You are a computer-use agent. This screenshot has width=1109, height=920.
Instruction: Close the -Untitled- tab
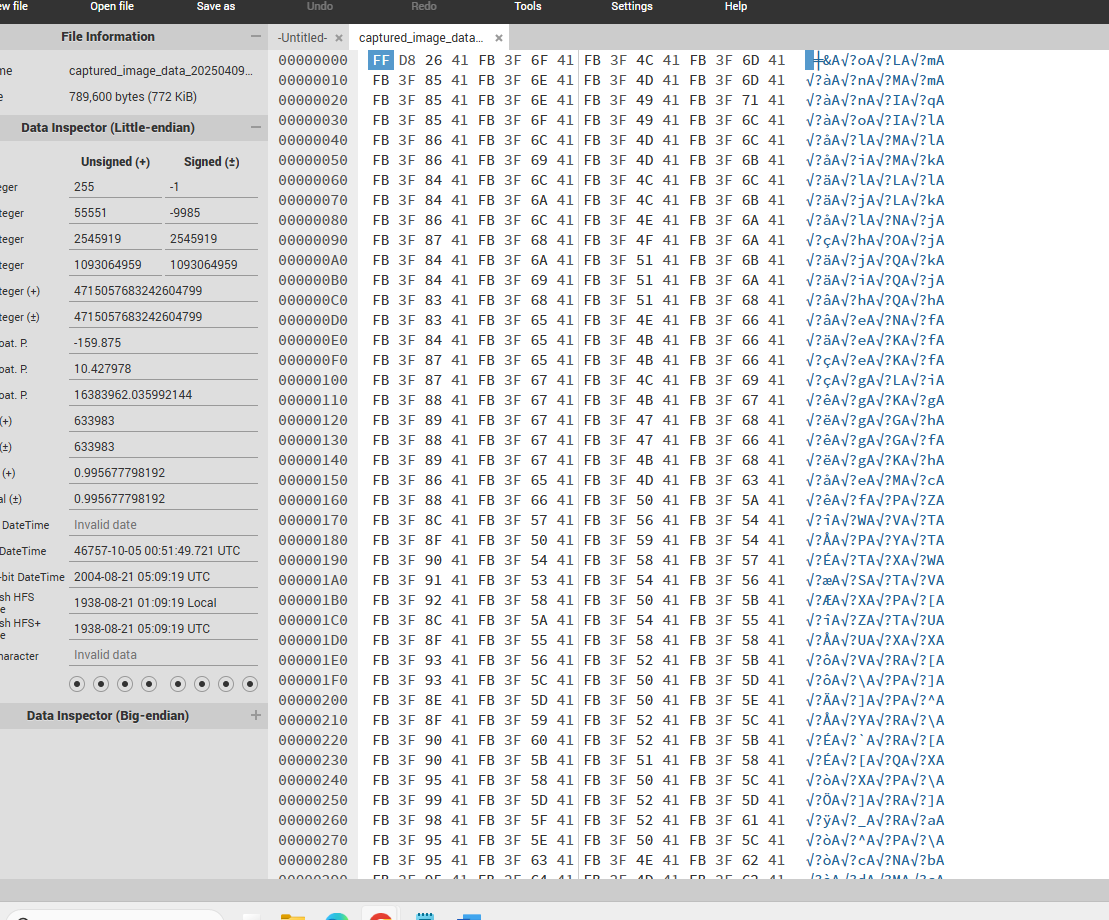[338, 38]
